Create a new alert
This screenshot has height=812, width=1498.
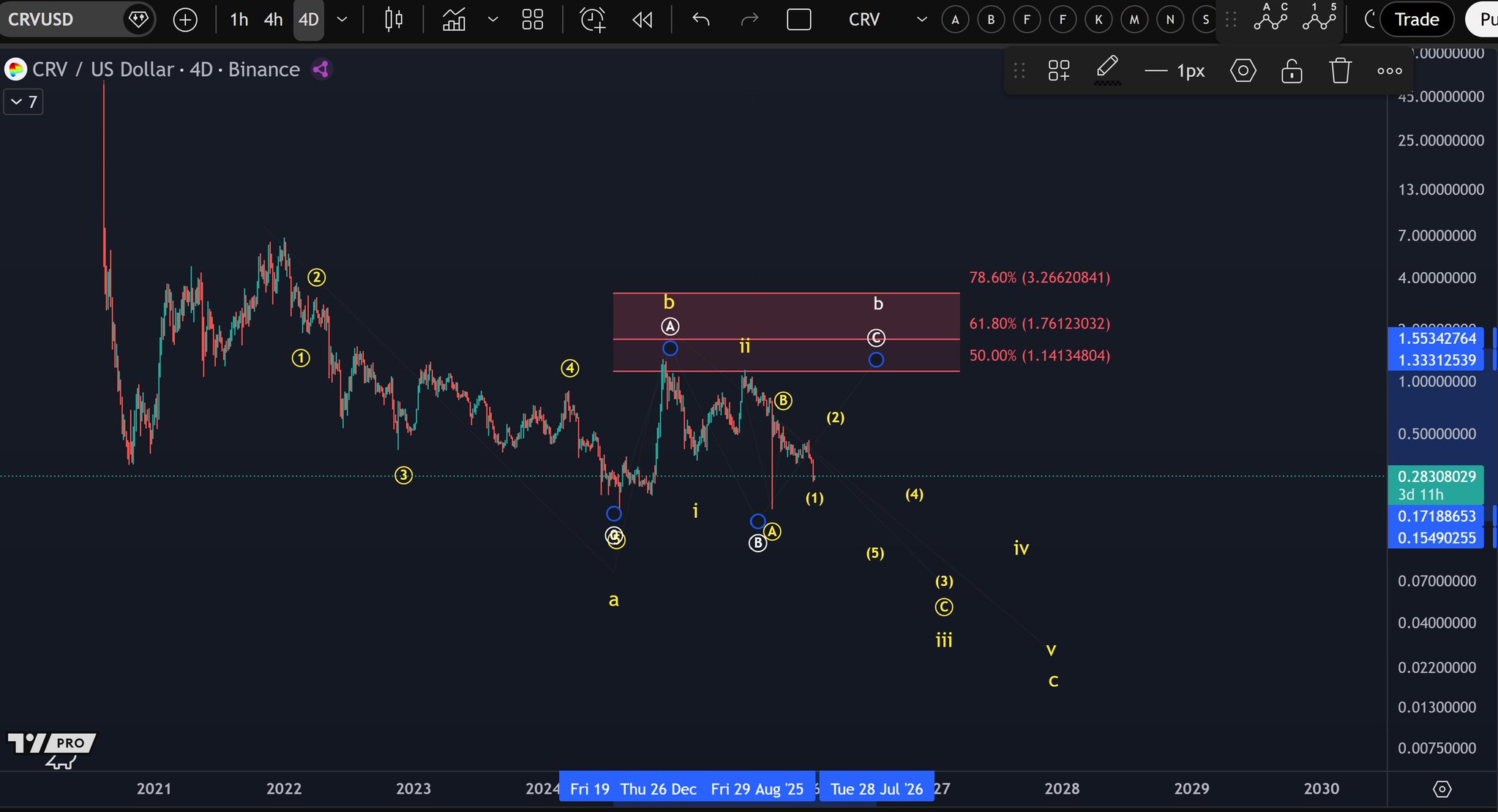click(x=593, y=20)
